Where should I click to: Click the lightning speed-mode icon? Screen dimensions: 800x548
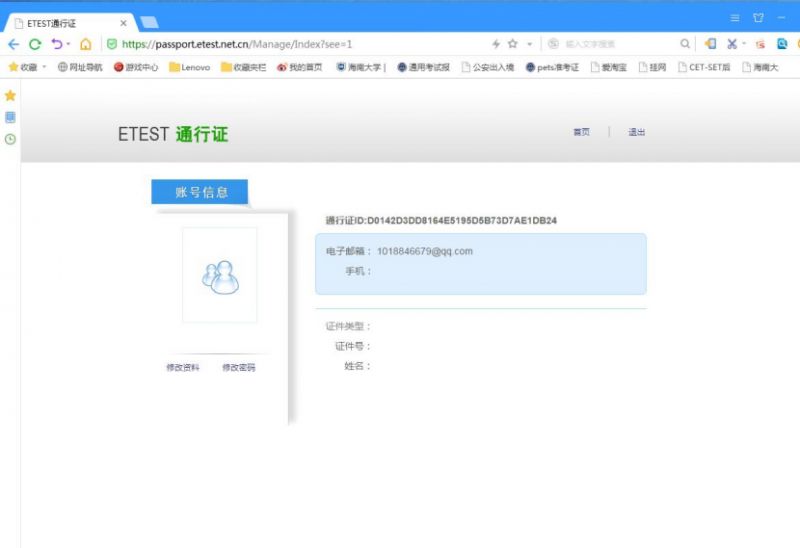pyautogui.click(x=495, y=44)
